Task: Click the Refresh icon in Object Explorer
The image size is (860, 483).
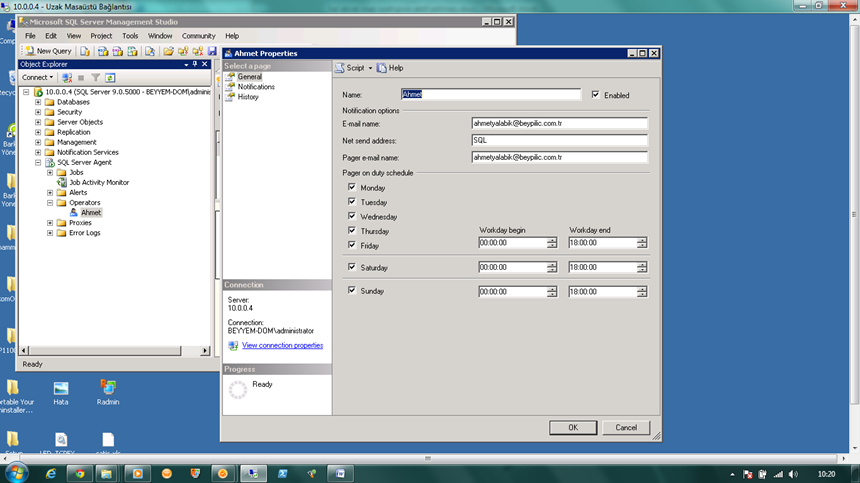Action: pos(110,77)
